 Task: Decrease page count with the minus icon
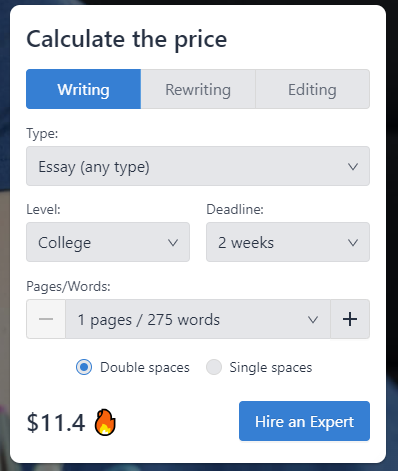coord(46,319)
